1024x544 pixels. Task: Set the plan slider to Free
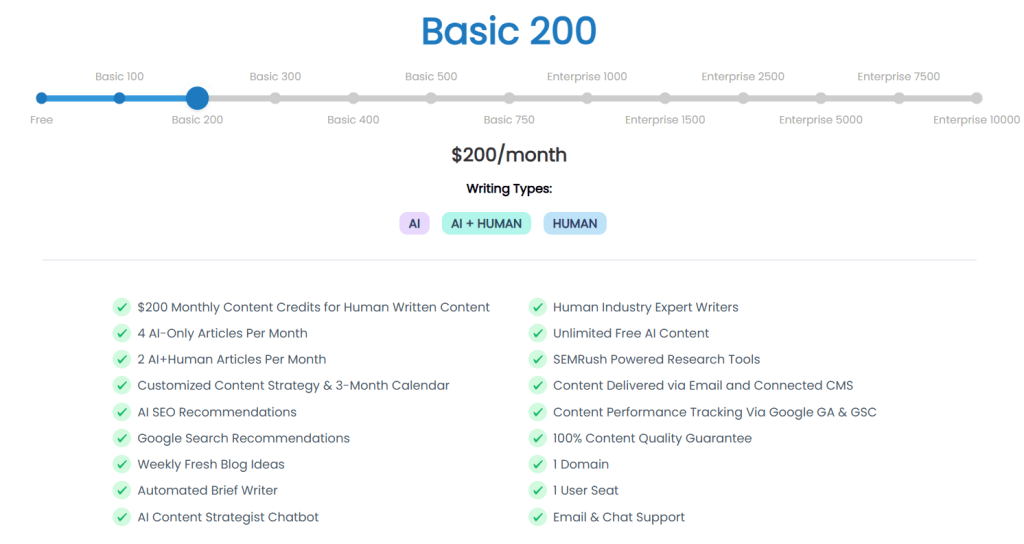pos(41,98)
